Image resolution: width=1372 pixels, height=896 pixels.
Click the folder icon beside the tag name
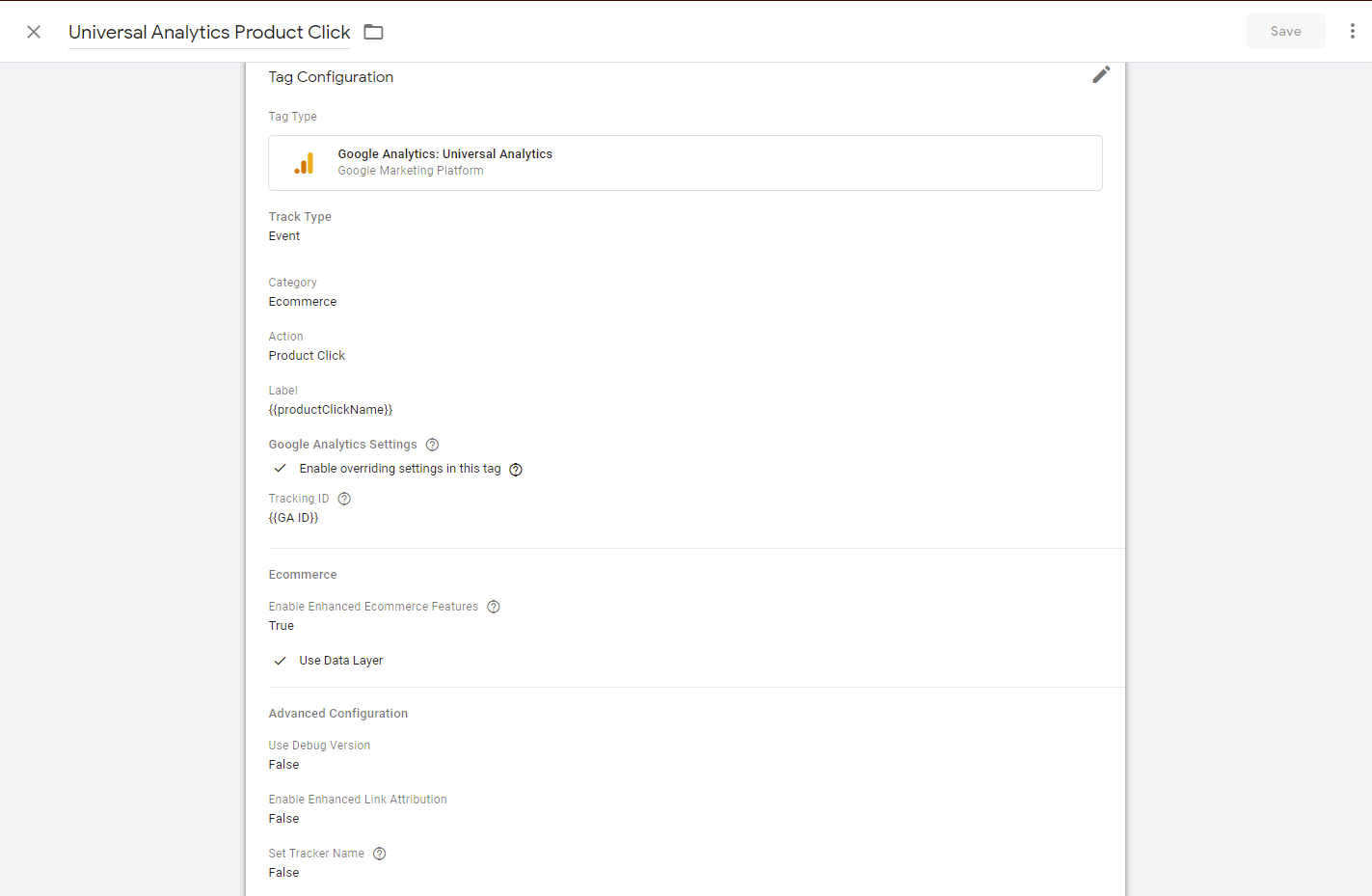[373, 32]
